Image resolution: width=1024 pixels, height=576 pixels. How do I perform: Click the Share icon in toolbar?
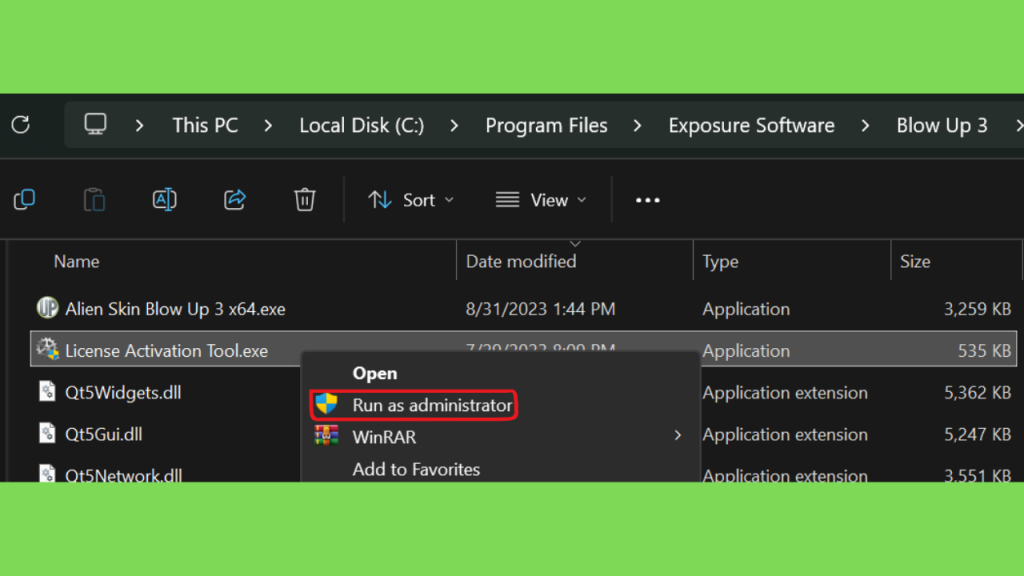pyautogui.click(x=234, y=199)
